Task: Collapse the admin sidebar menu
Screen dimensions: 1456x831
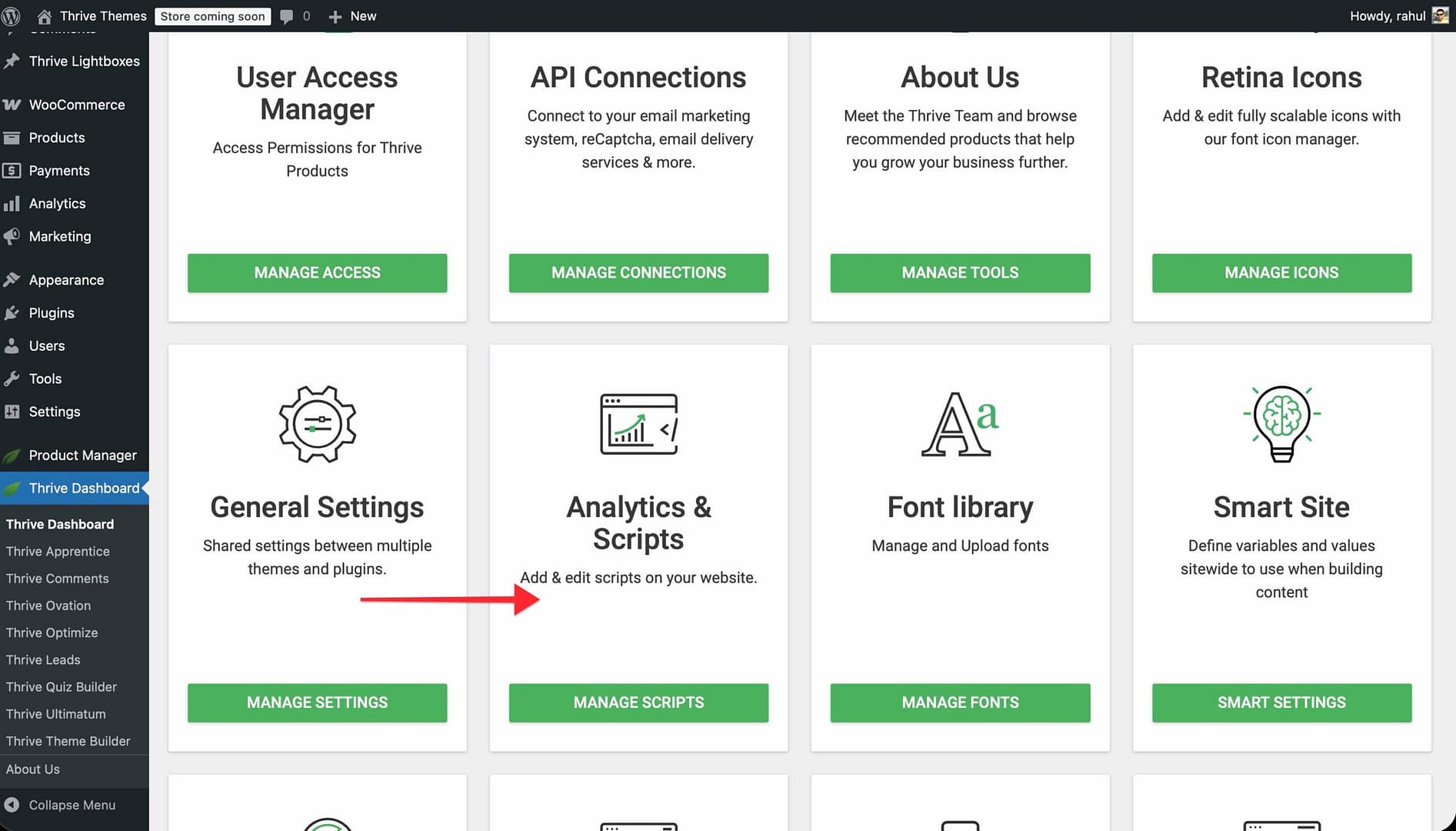Action: (72, 805)
